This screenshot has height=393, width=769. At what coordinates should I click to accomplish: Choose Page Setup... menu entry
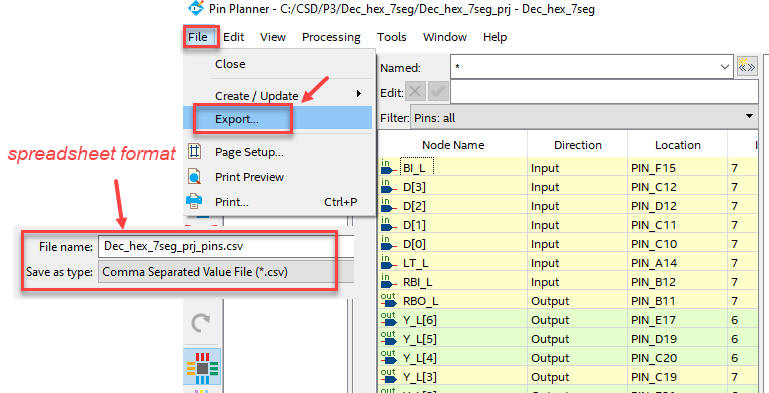pyautogui.click(x=278, y=152)
